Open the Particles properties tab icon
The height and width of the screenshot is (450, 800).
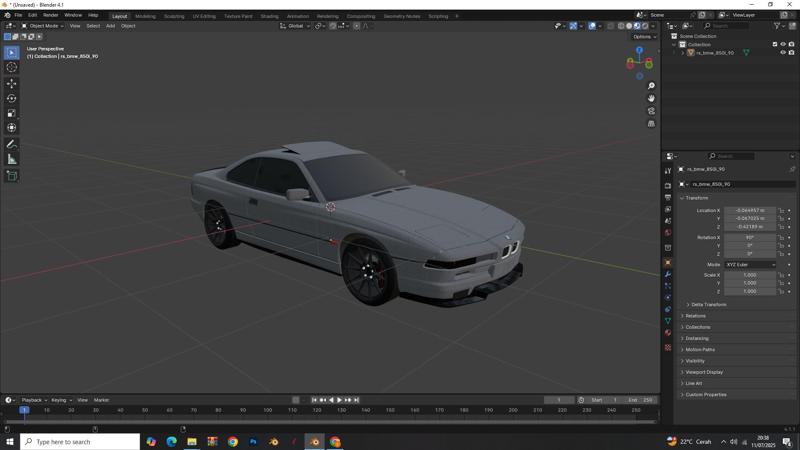tap(668, 286)
